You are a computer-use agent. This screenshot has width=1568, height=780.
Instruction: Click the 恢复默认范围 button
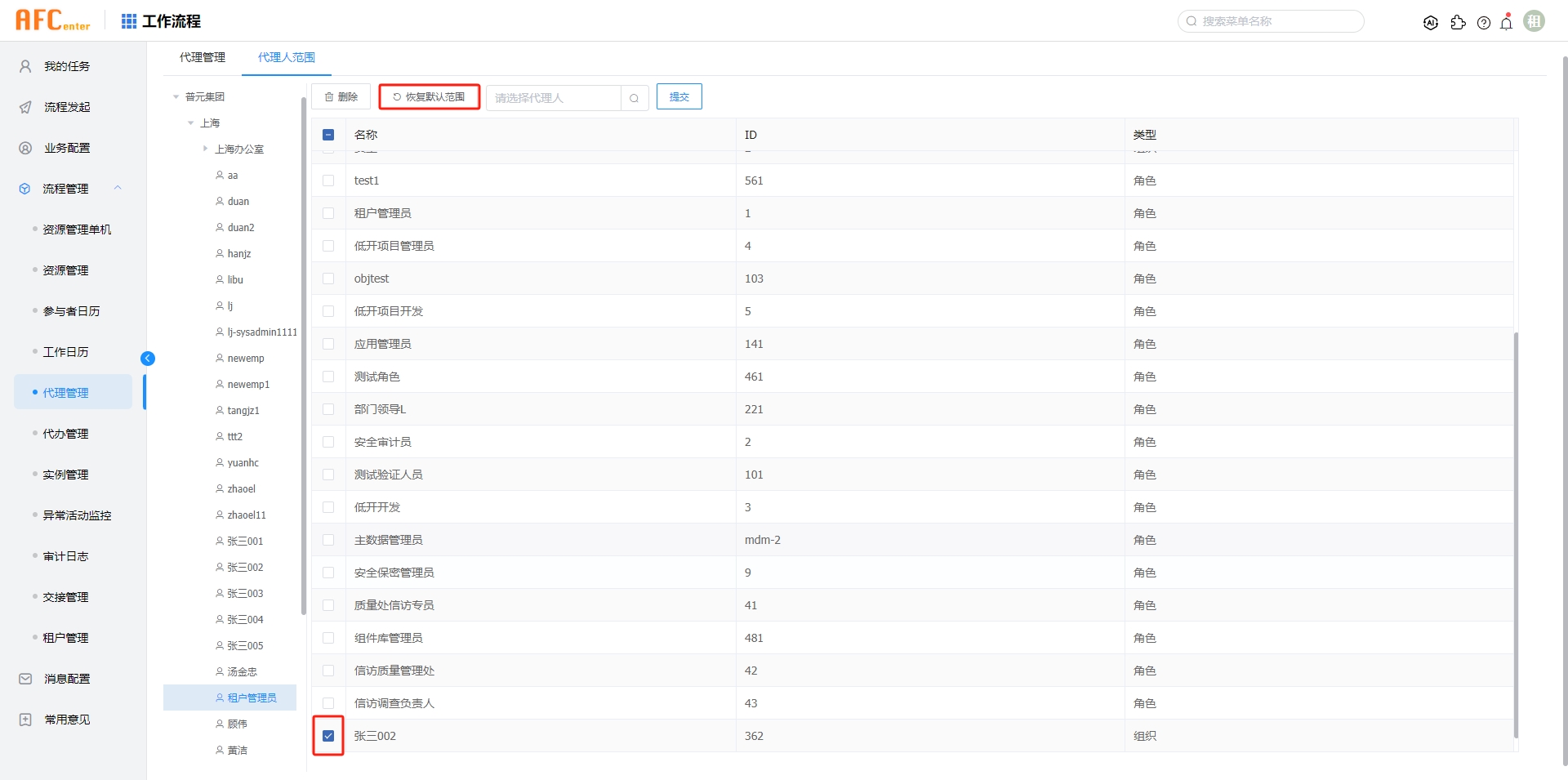click(x=428, y=96)
